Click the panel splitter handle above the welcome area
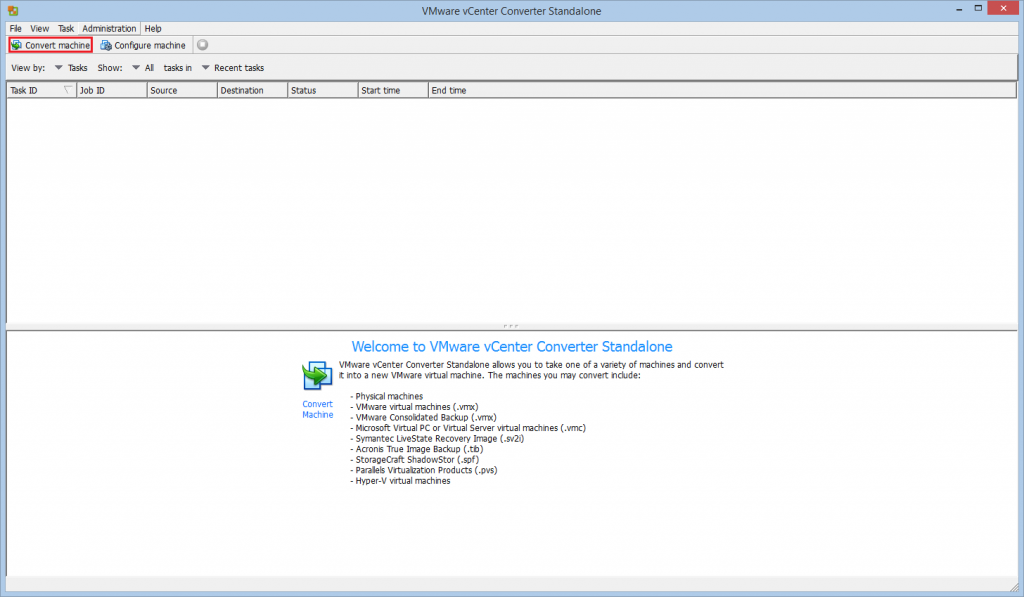Viewport: 1024px width, 597px height. click(x=511, y=324)
